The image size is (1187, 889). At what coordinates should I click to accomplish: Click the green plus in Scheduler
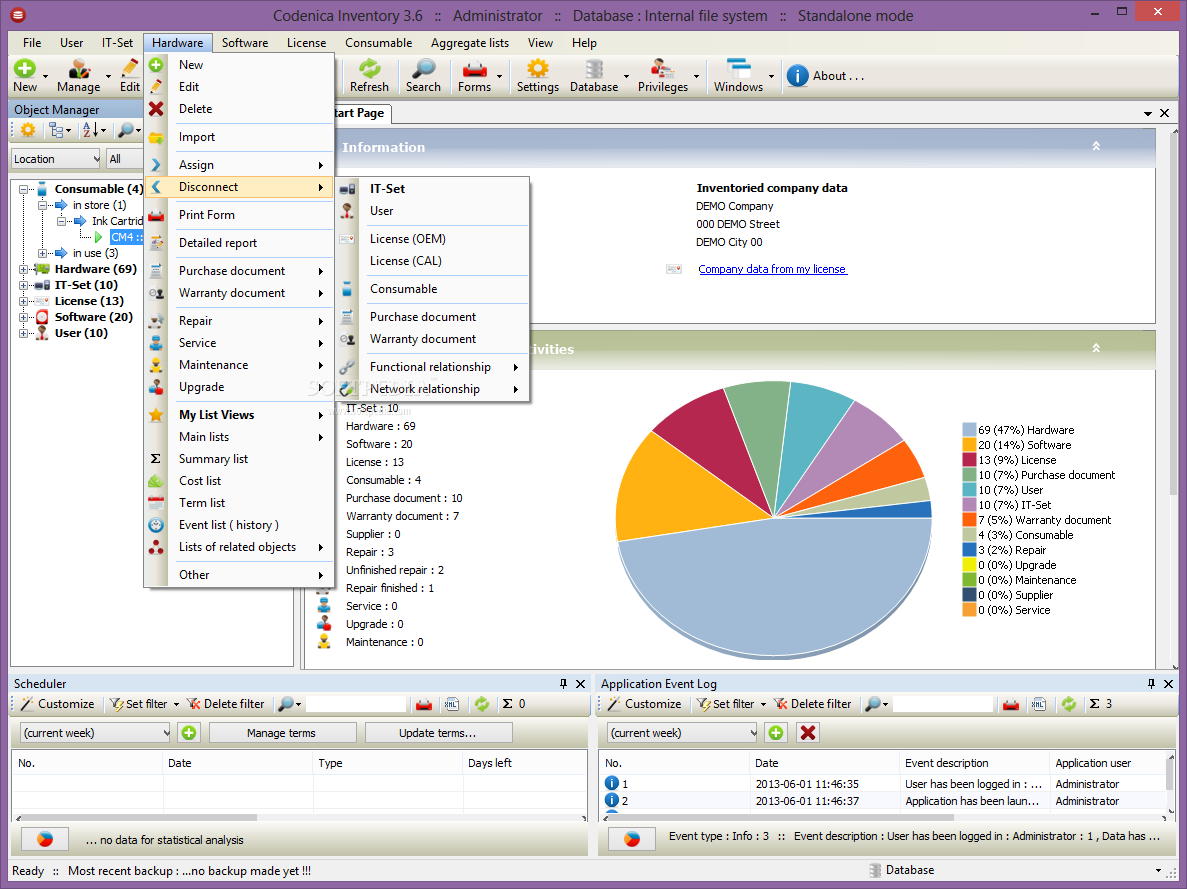(189, 733)
